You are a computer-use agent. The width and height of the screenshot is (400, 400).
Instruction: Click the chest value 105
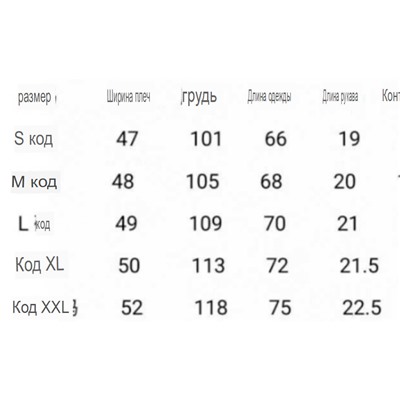[x=203, y=182]
